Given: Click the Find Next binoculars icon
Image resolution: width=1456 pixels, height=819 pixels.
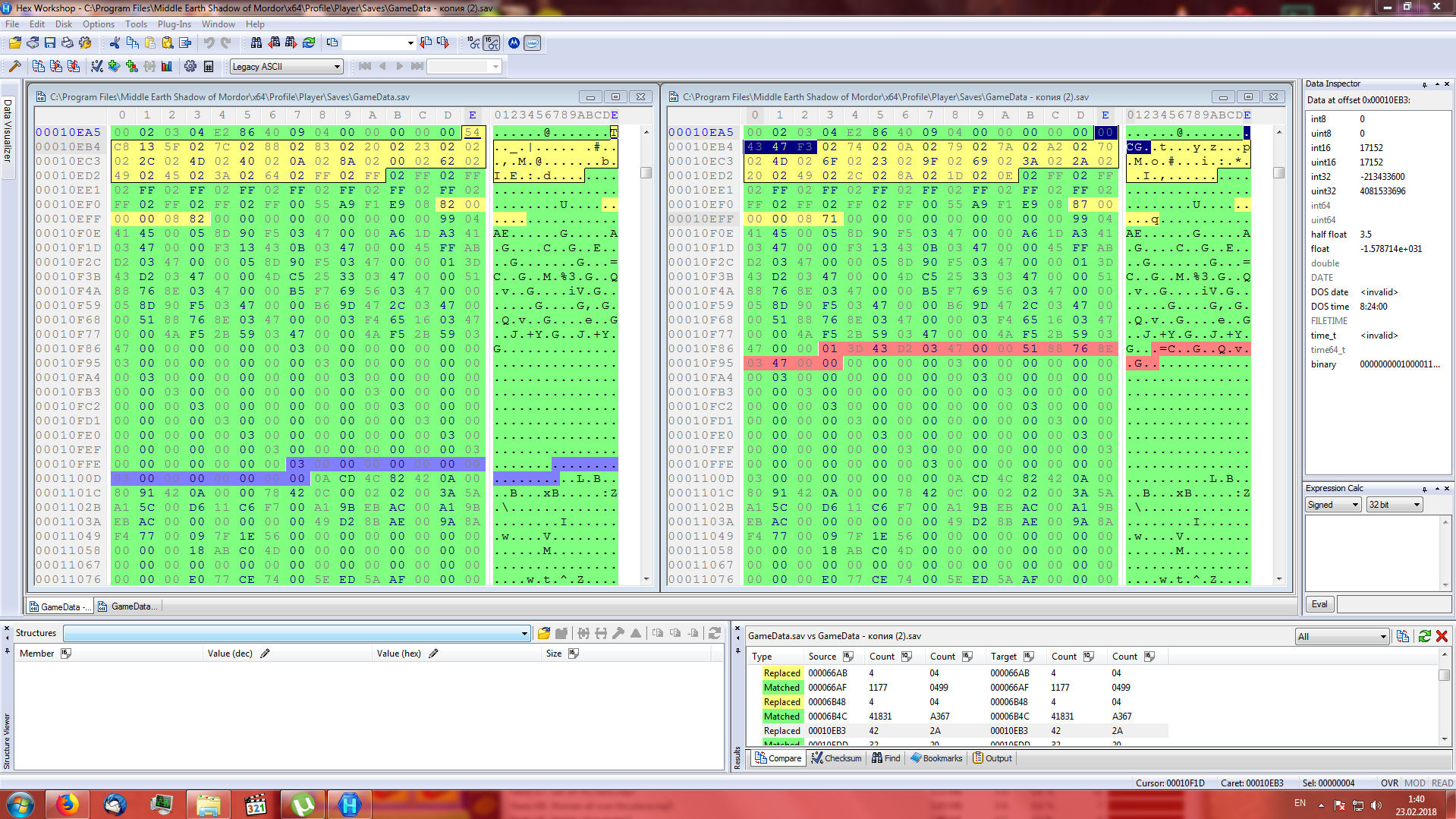Looking at the screenshot, I should coord(291,43).
